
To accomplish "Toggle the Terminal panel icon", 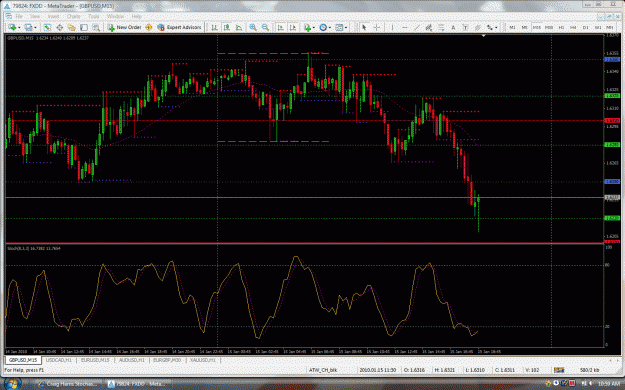I will pos(84,28).
